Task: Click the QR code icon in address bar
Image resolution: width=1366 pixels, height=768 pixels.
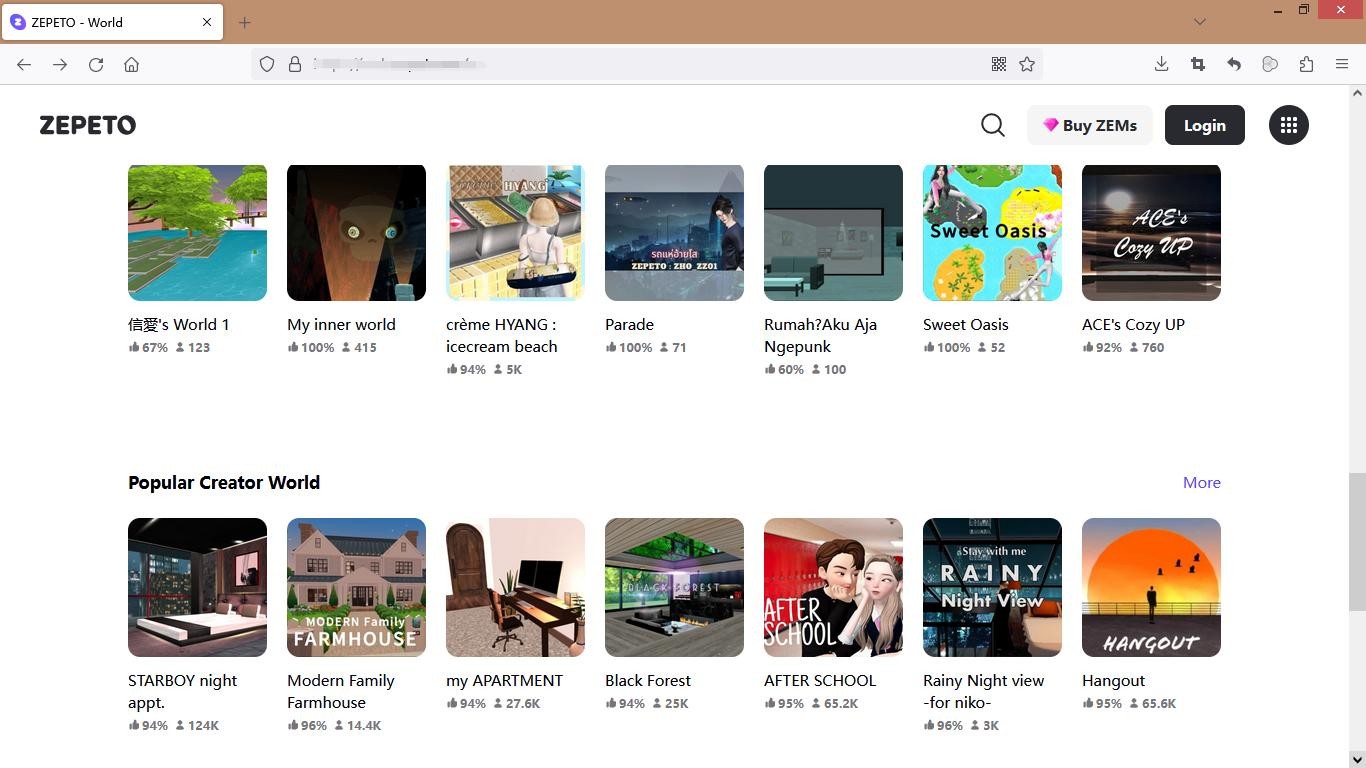Action: click(x=998, y=64)
